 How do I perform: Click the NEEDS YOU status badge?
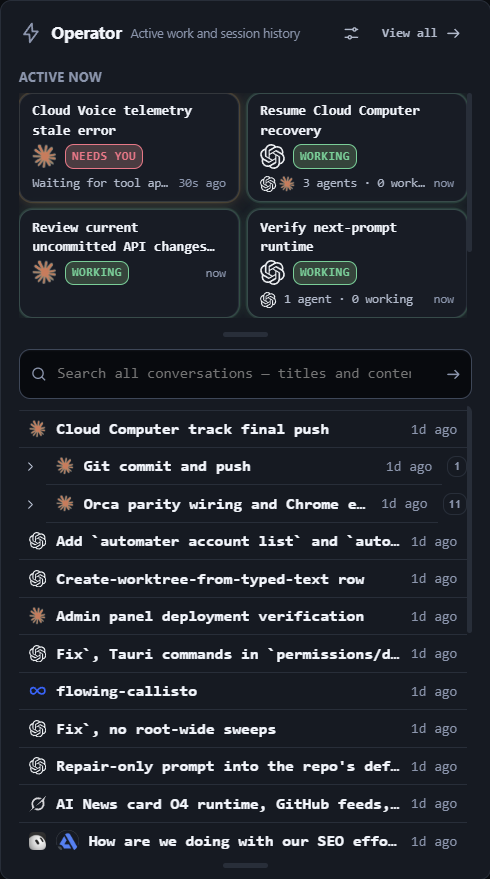pos(104,156)
